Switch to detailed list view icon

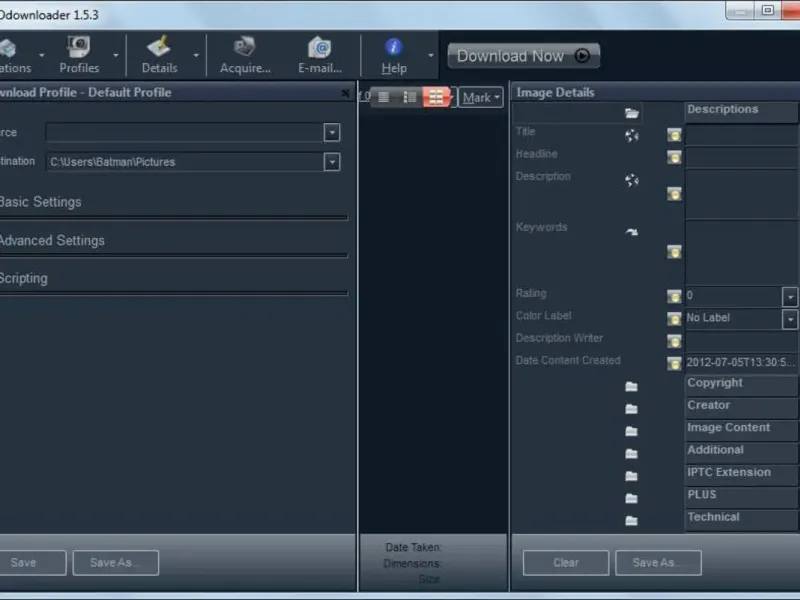coord(409,97)
